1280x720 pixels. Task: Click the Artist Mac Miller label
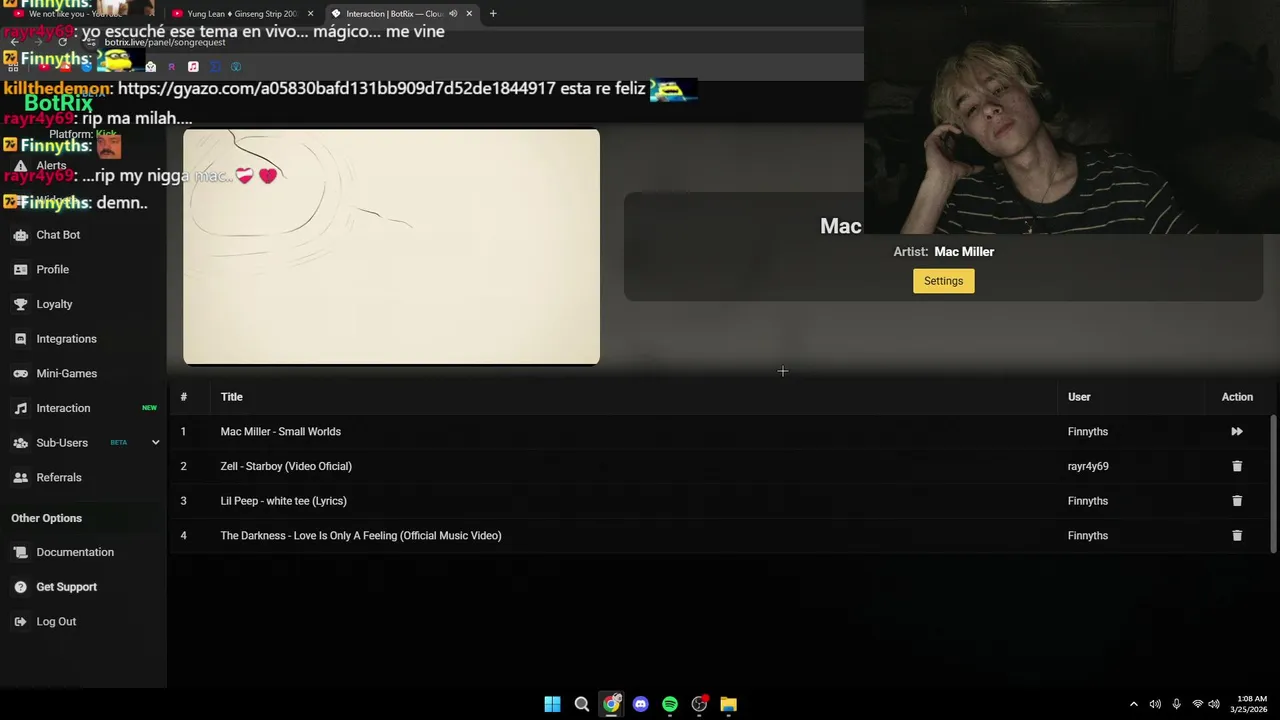[943, 252]
